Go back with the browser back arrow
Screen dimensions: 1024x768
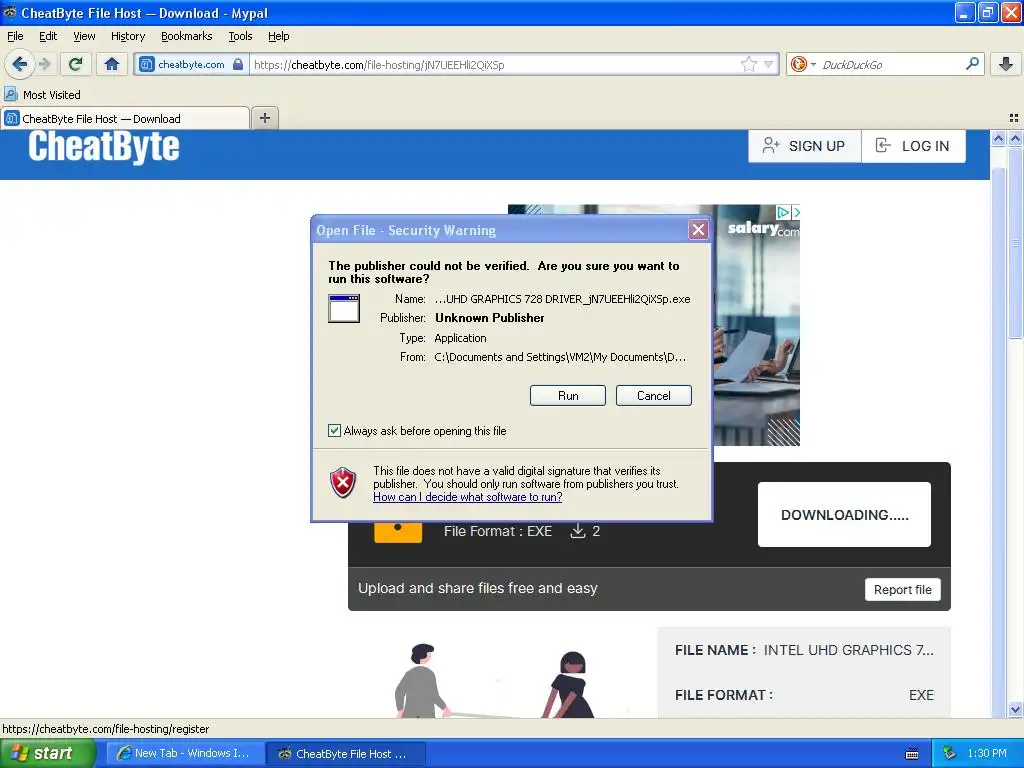(x=19, y=64)
